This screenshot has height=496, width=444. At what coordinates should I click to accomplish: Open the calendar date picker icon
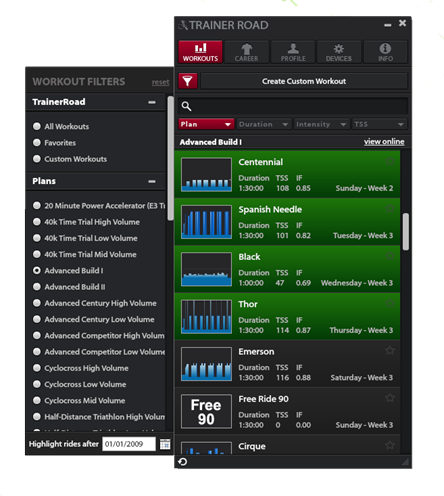(x=165, y=444)
